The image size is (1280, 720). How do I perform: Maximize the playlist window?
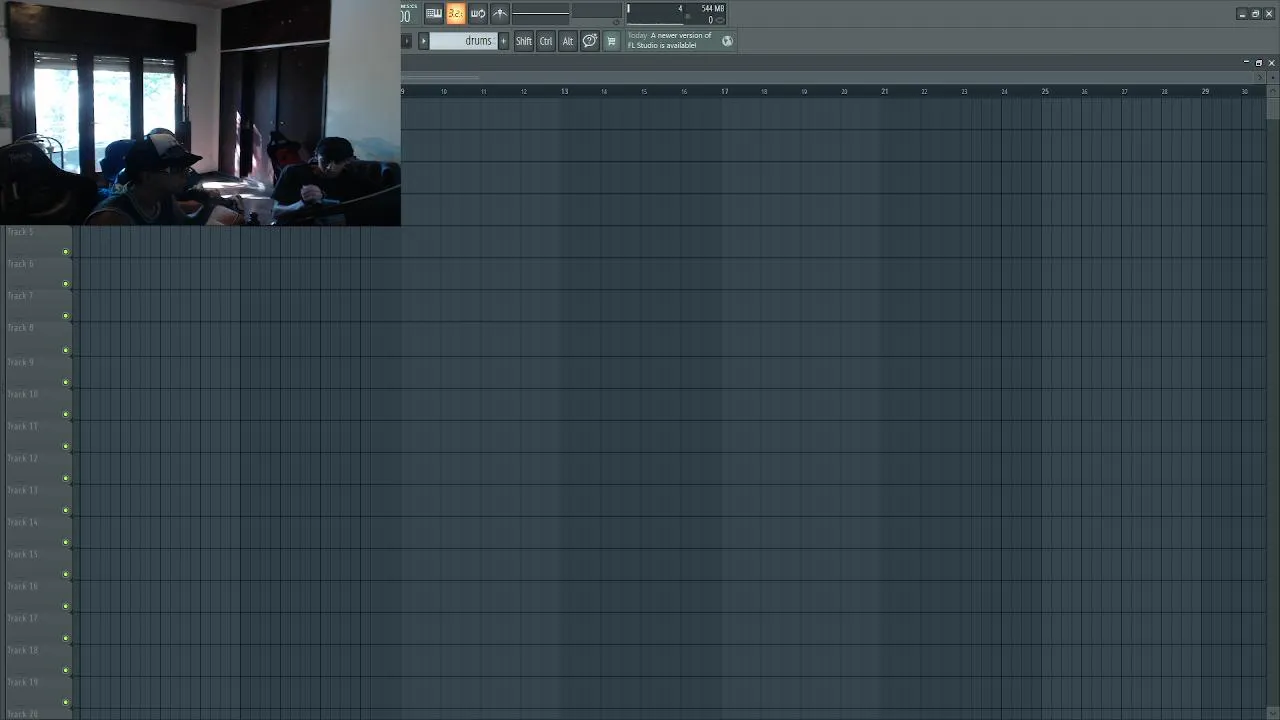coord(1258,62)
